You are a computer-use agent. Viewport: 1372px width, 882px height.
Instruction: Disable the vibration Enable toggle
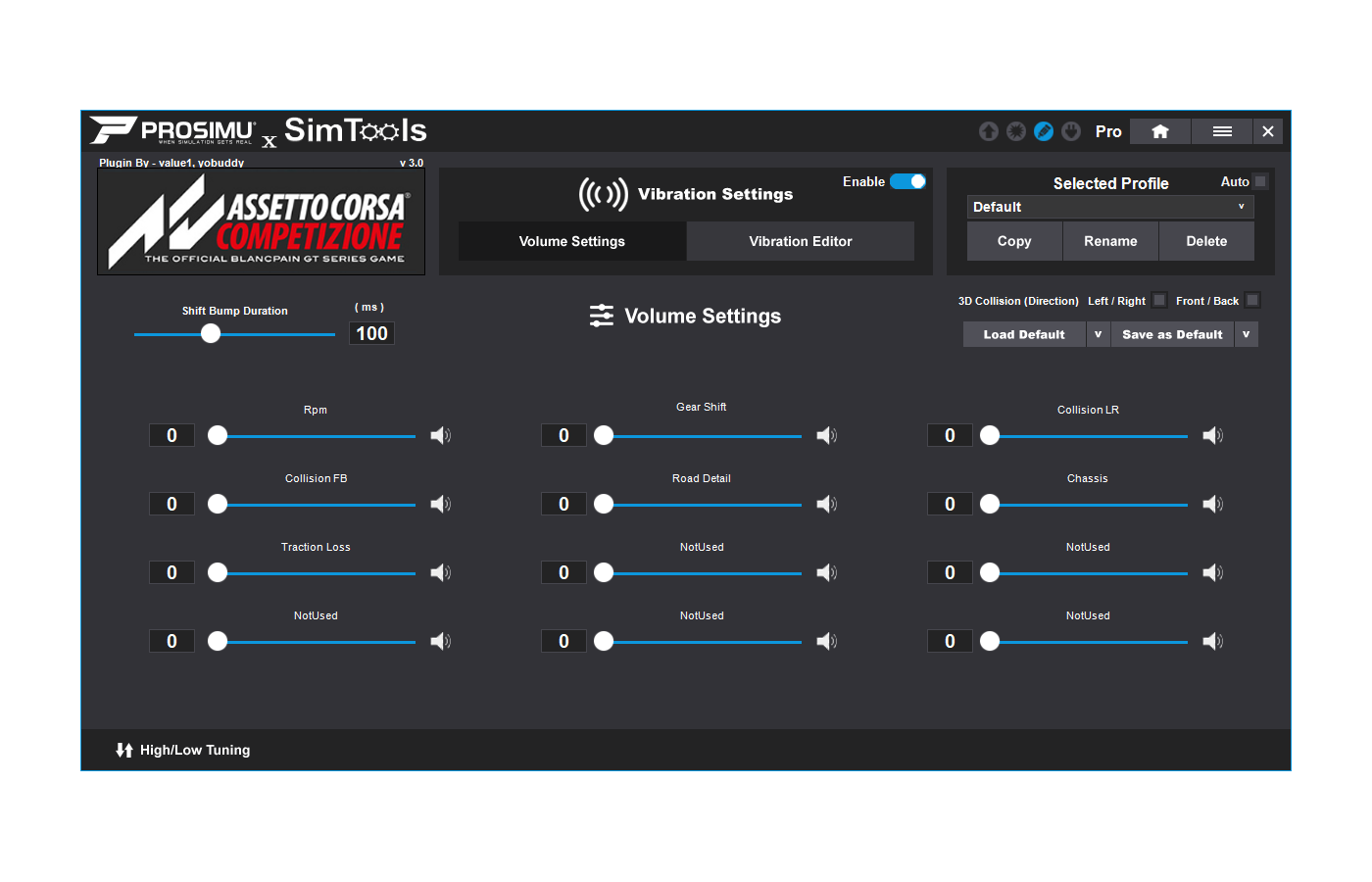tap(907, 181)
